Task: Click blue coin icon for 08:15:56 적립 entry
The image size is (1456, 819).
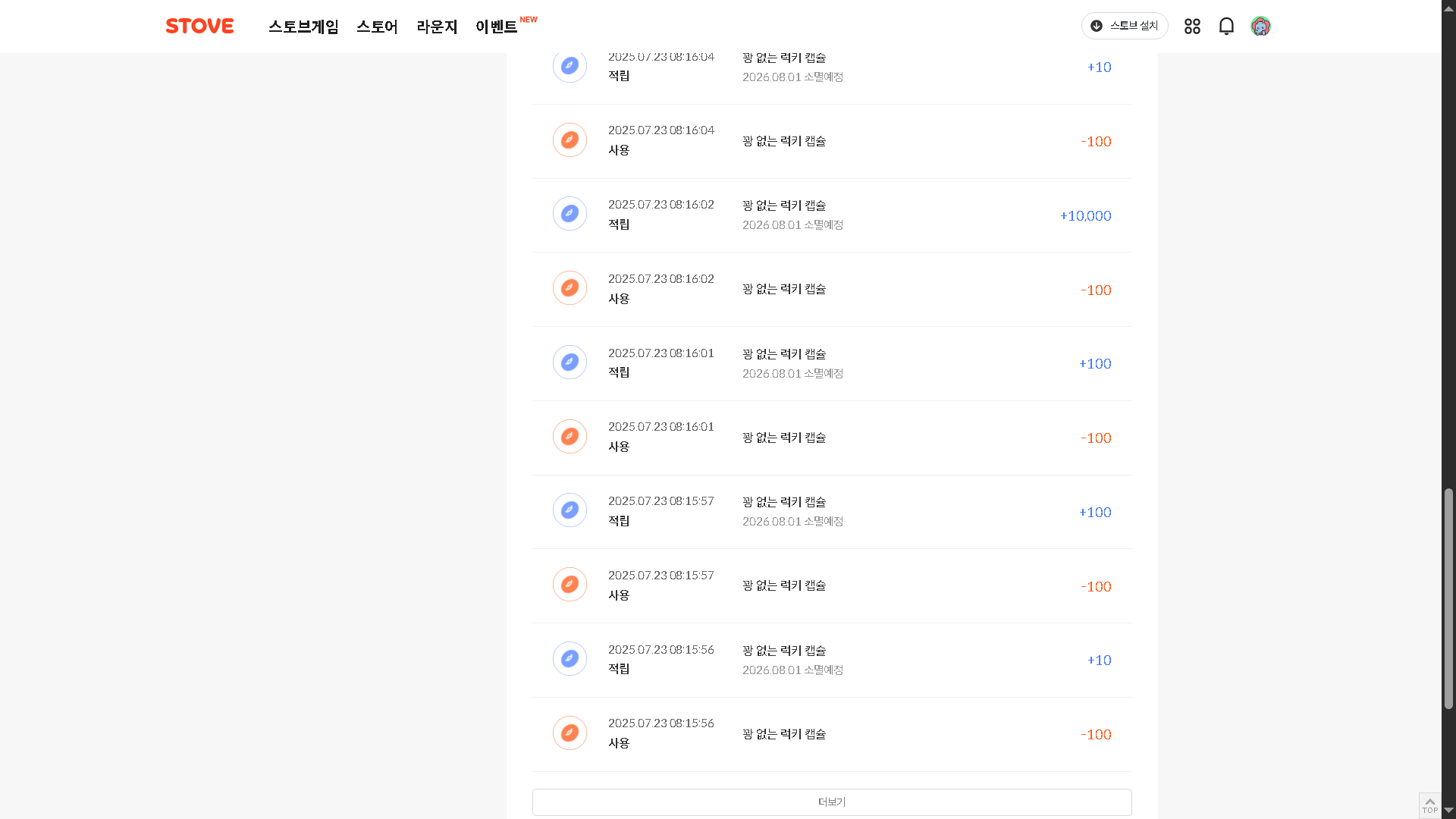Action: (570, 659)
